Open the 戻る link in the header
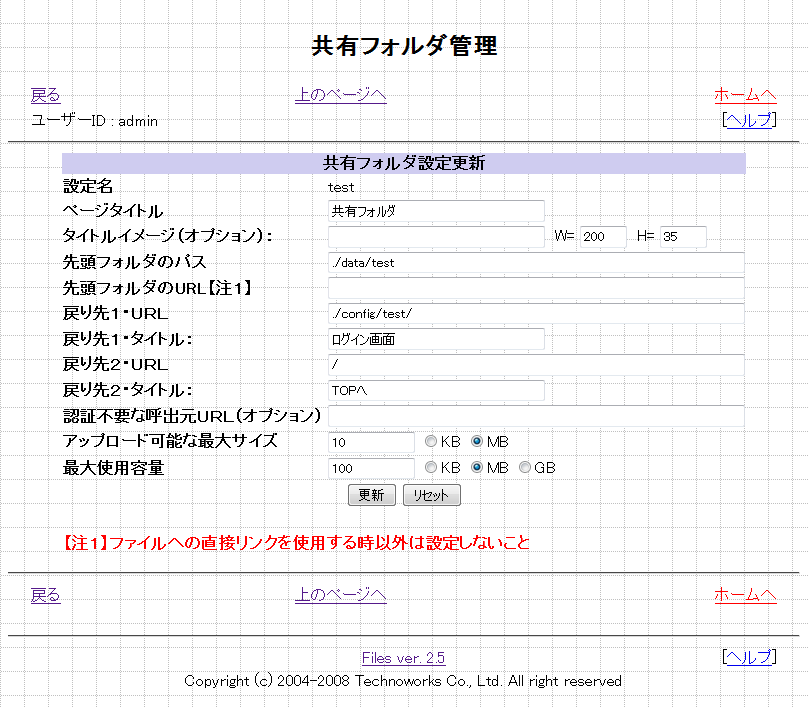This screenshot has width=808, height=707. [x=46, y=95]
